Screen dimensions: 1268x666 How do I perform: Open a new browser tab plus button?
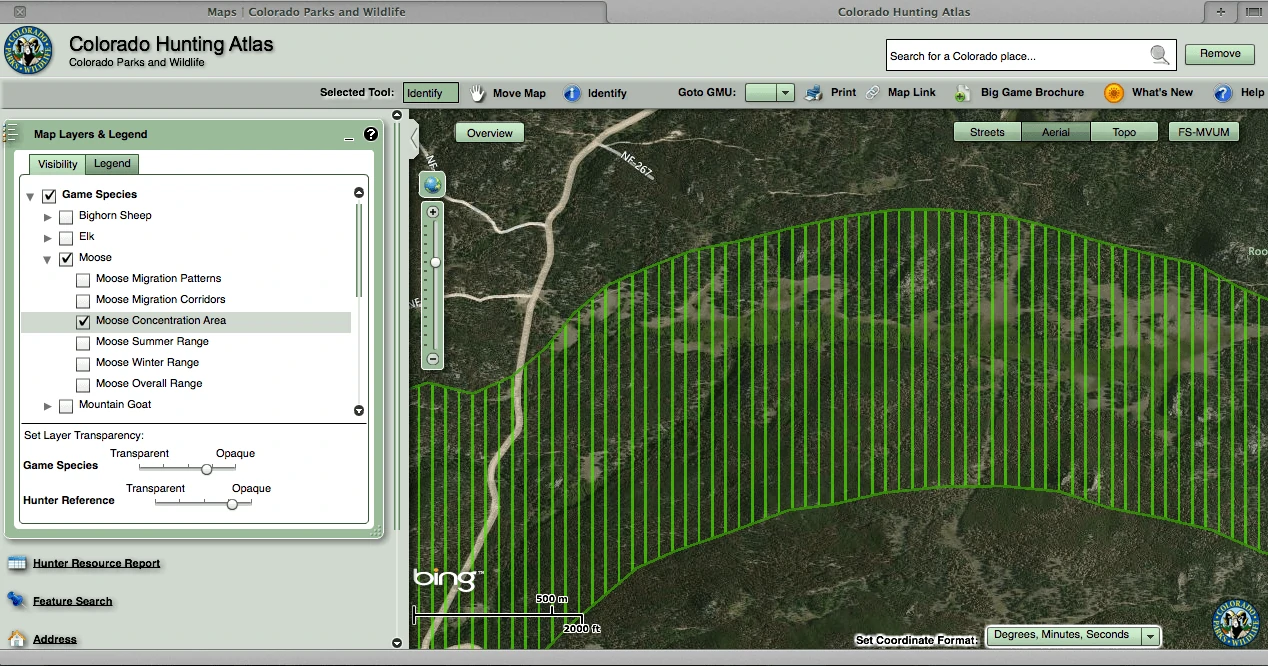click(x=1220, y=12)
